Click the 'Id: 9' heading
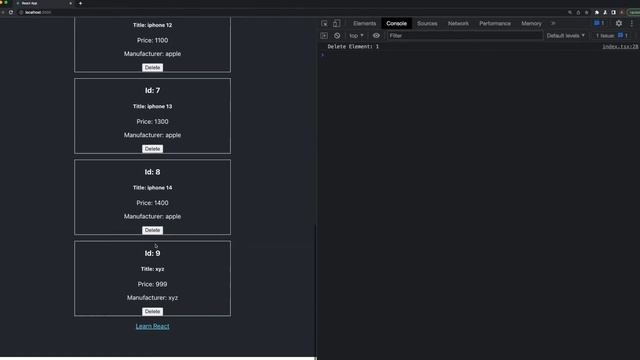Image resolution: width=640 pixels, height=360 pixels. (152, 253)
